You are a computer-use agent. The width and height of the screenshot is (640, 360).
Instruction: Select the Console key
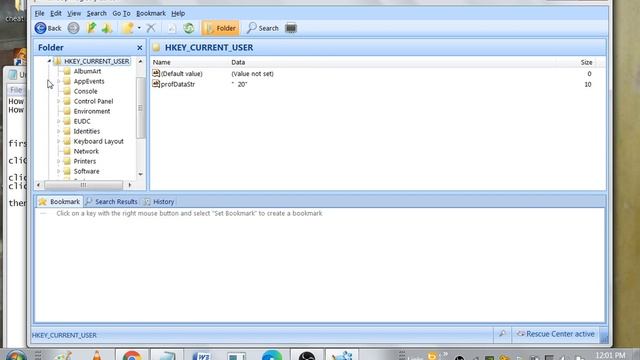85,91
